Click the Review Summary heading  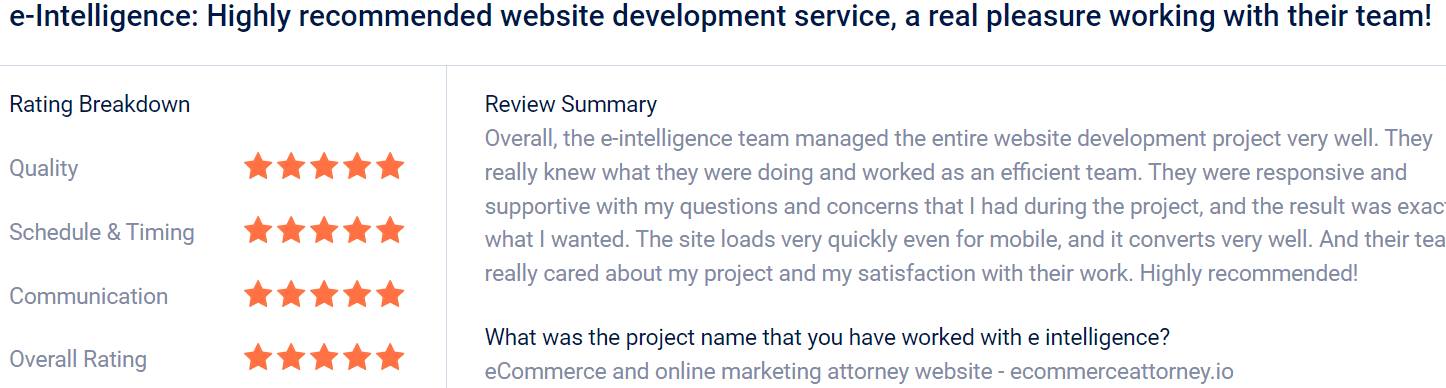[571, 104]
